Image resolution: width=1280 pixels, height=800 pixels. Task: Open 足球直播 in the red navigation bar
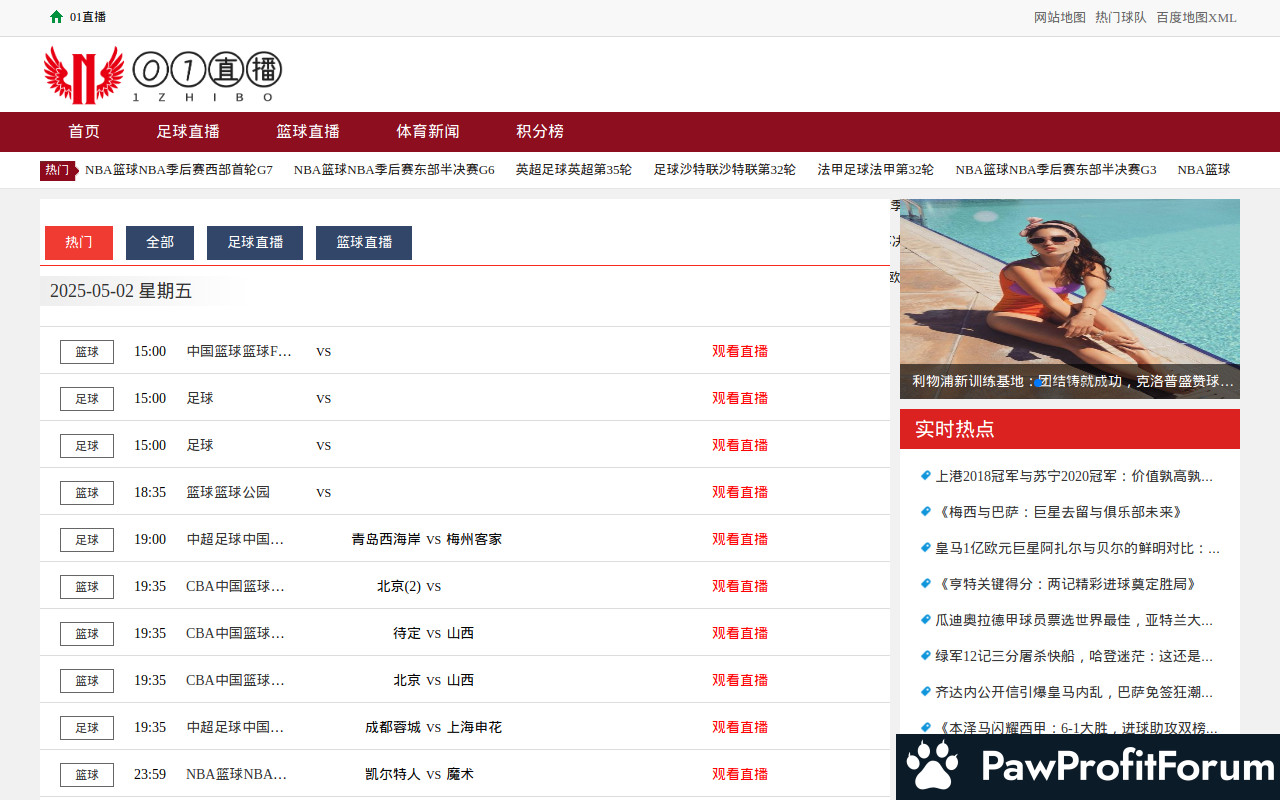[x=188, y=131]
